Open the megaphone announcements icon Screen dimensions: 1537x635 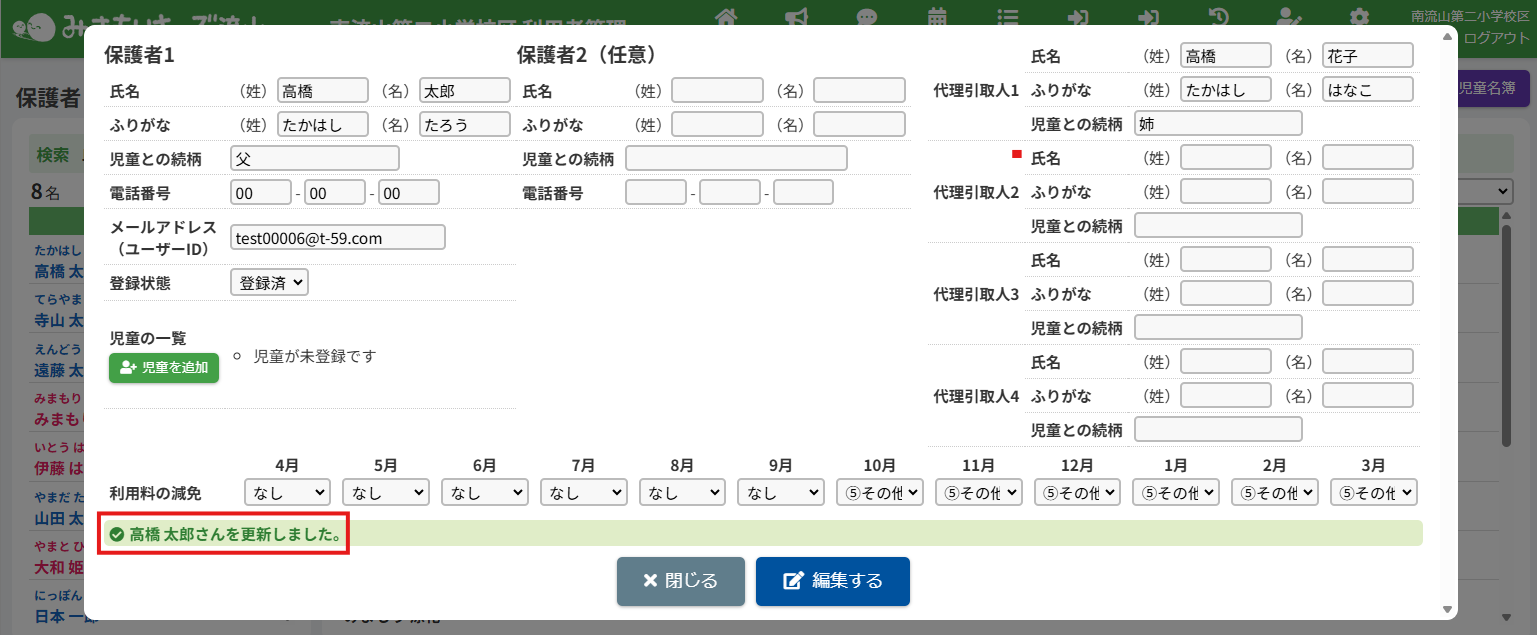click(x=797, y=17)
